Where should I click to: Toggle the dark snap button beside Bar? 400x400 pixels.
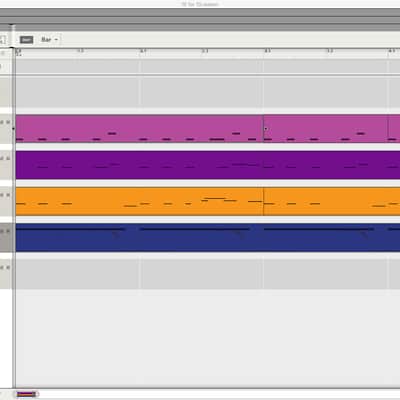click(26, 40)
